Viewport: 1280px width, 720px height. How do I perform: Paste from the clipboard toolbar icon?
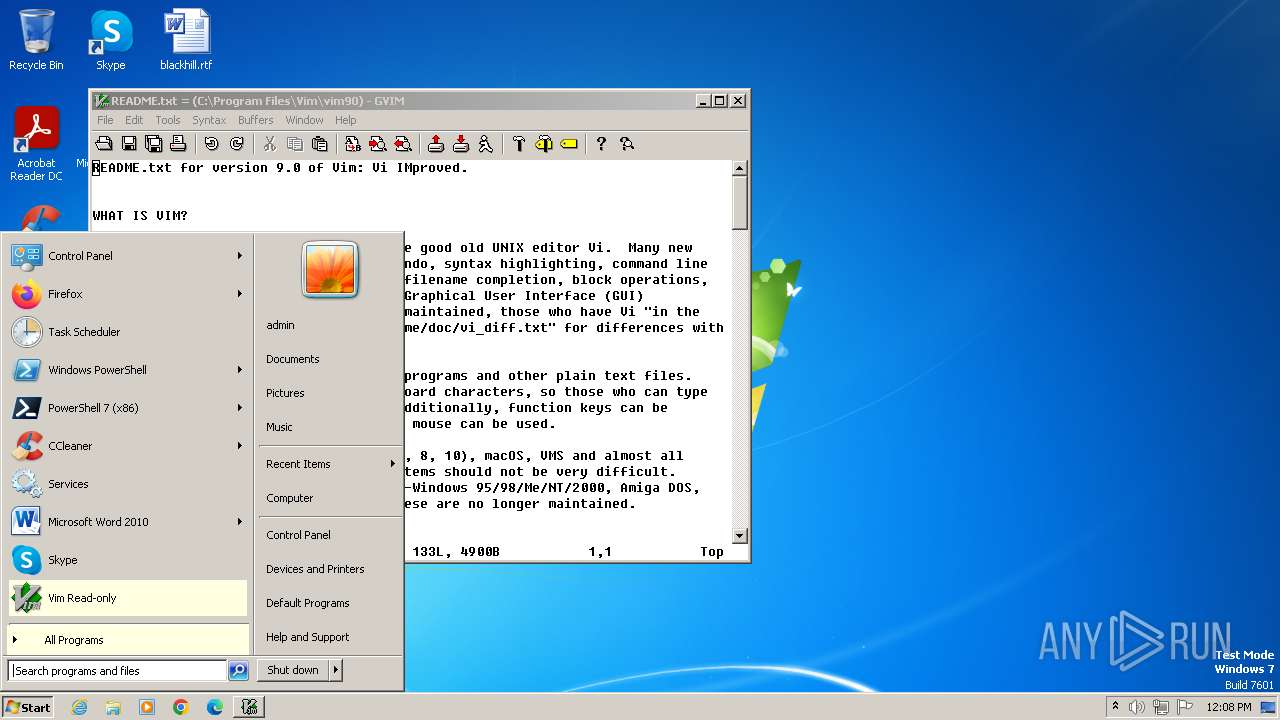(x=320, y=144)
